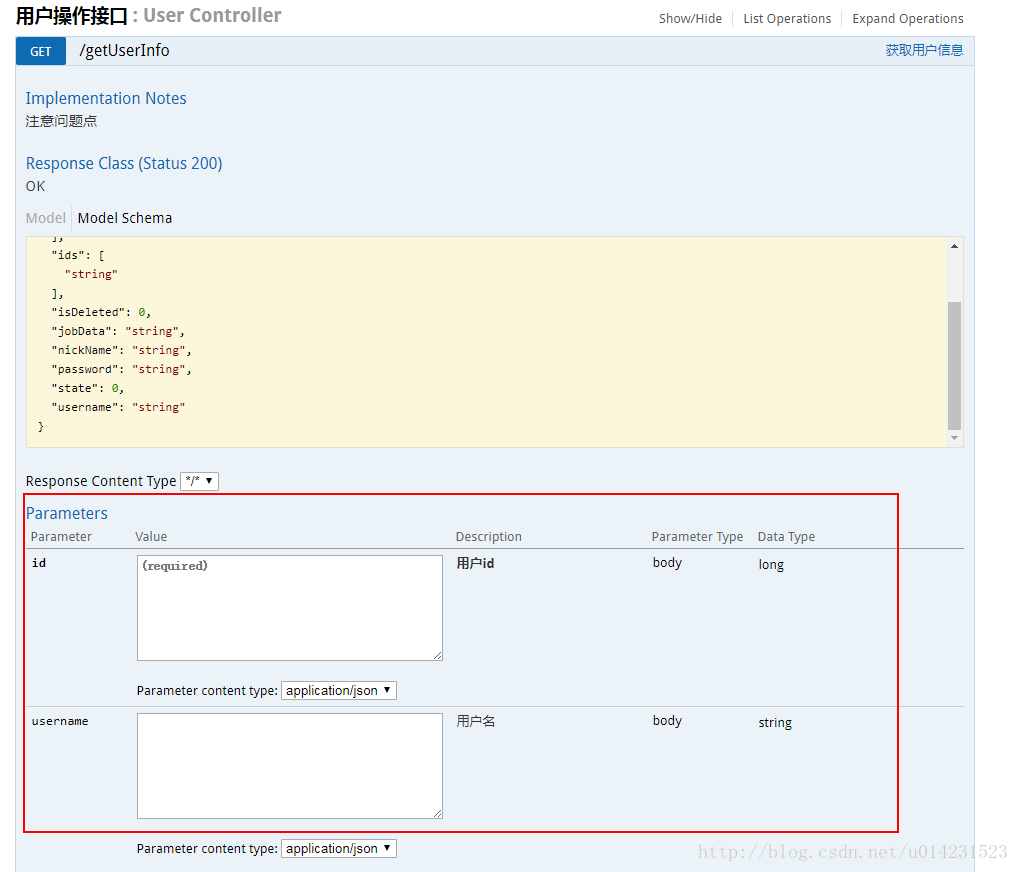Switch to the Model Schema tab
Image resolution: width=1019 pixels, height=872 pixels.
(125, 218)
